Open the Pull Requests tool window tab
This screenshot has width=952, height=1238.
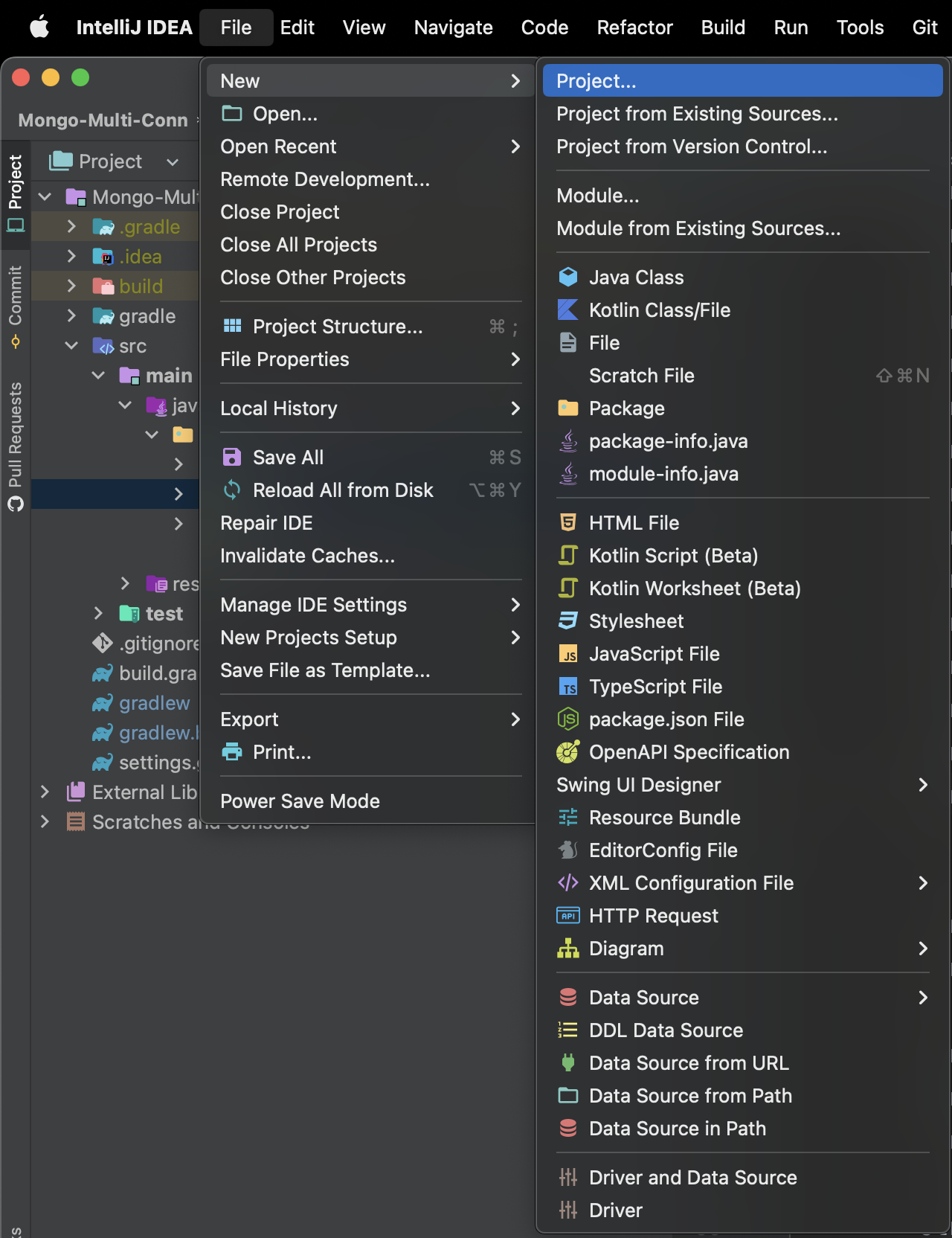pyautogui.click(x=15, y=446)
